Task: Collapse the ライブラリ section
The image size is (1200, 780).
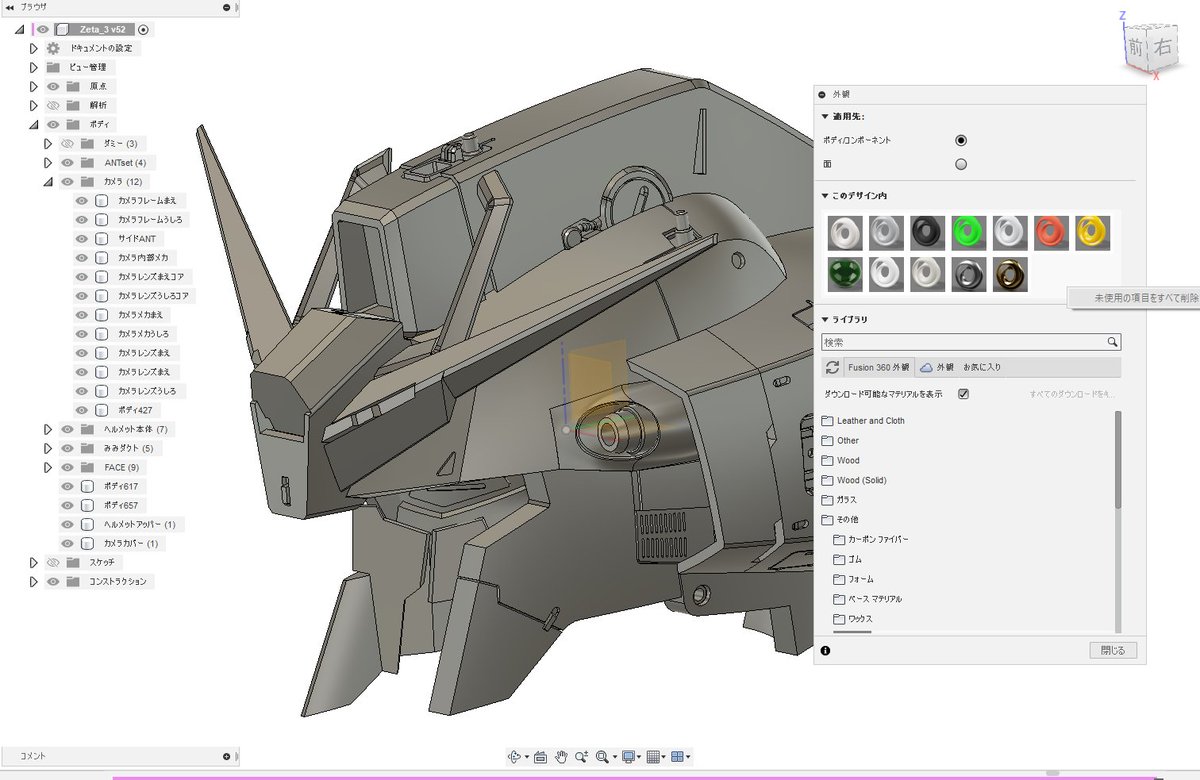Action: (x=825, y=320)
